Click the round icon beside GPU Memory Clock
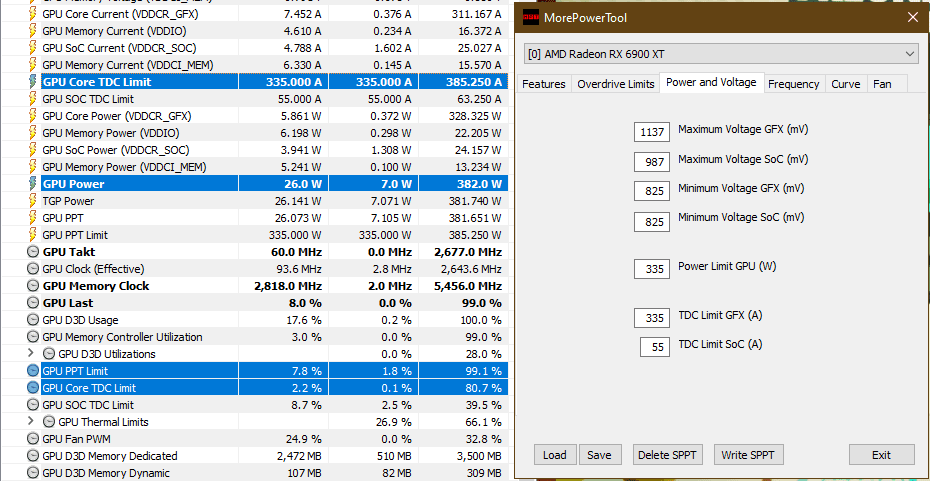930x481 pixels. click(33, 286)
